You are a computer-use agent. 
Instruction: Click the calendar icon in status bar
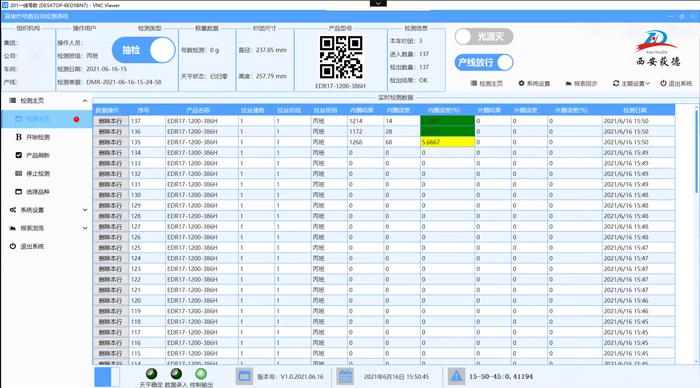tap(346, 376)
